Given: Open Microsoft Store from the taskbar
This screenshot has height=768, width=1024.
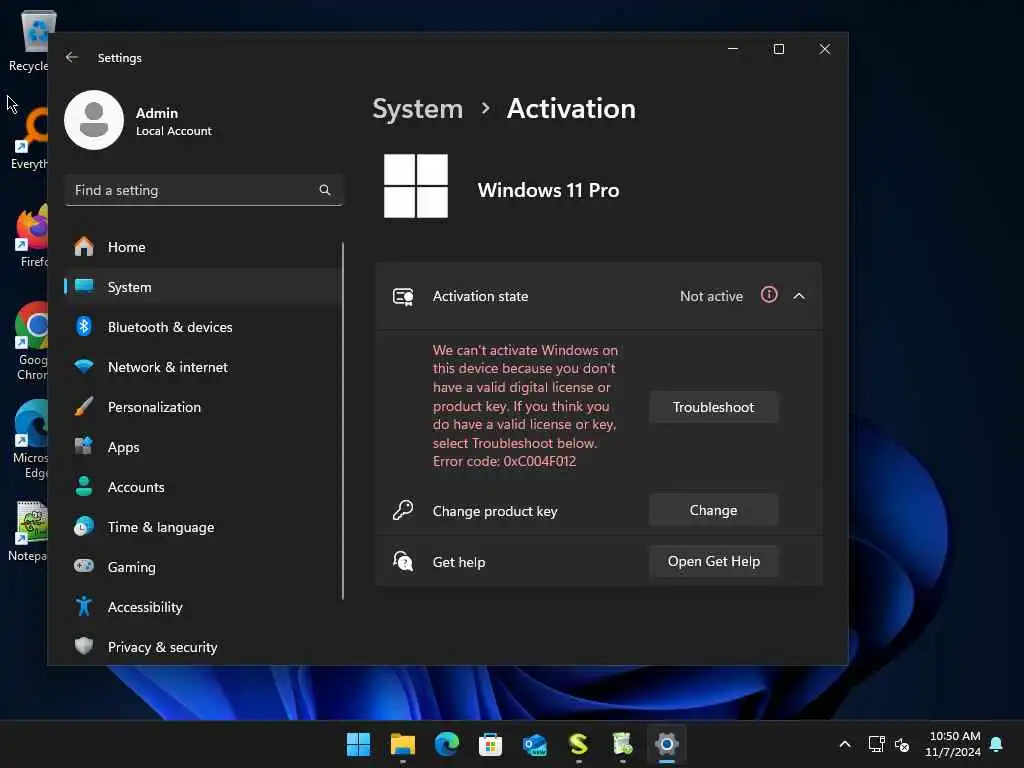Looking at the screenshot, I should click(490, 744).
